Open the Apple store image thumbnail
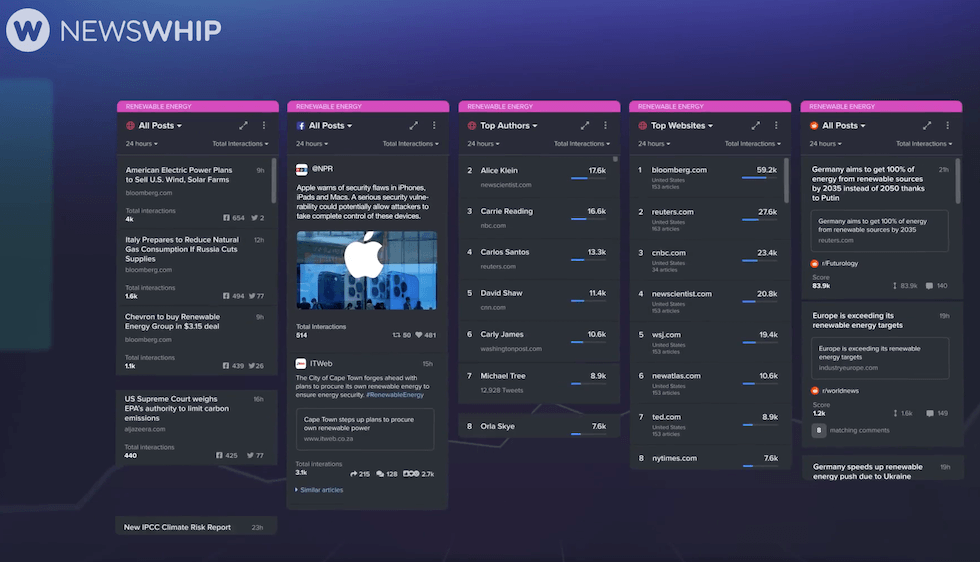980x562 pixels. (366, 270)
